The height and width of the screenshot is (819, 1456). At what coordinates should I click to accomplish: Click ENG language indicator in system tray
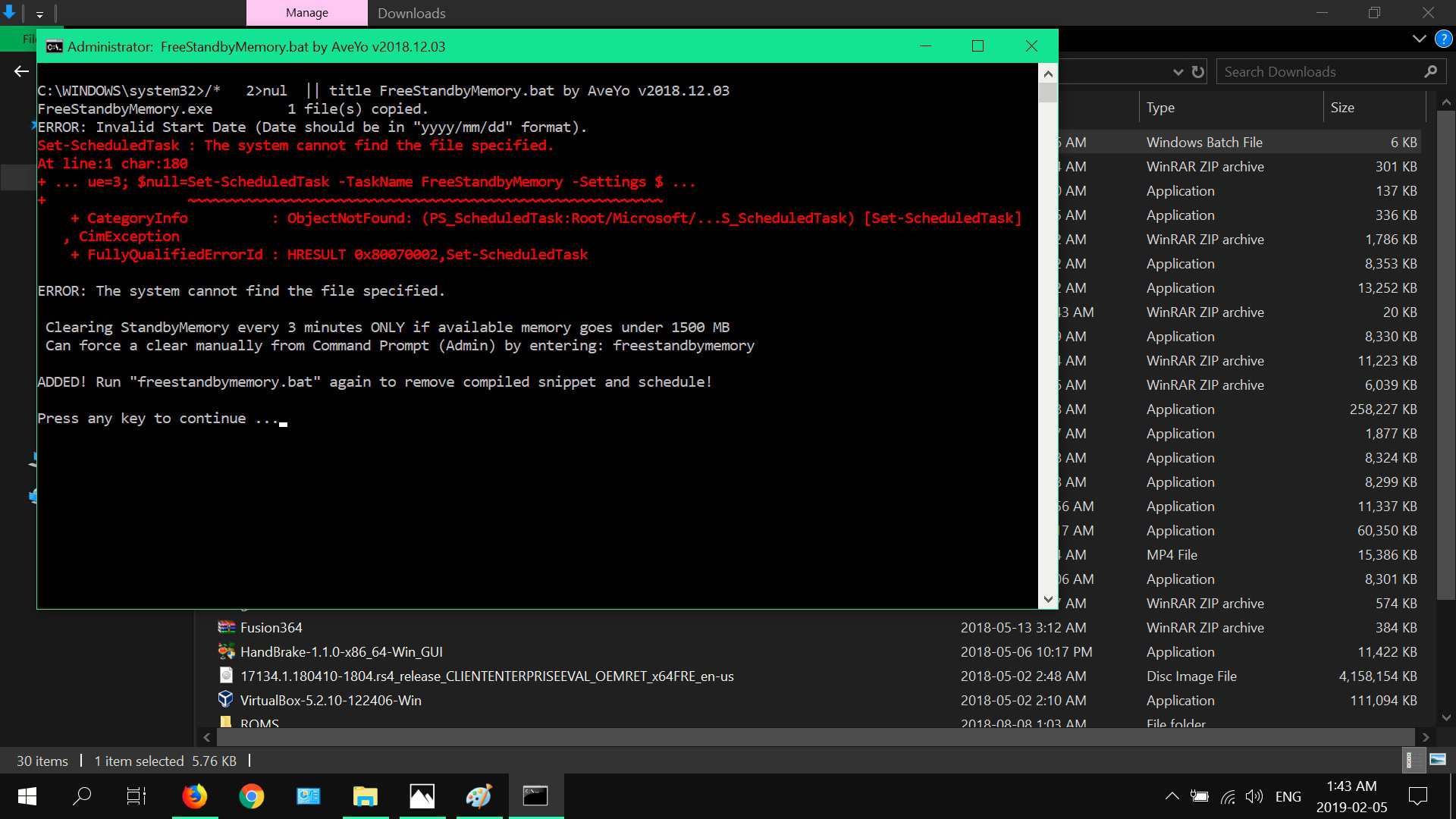[x=1288, y=796]
